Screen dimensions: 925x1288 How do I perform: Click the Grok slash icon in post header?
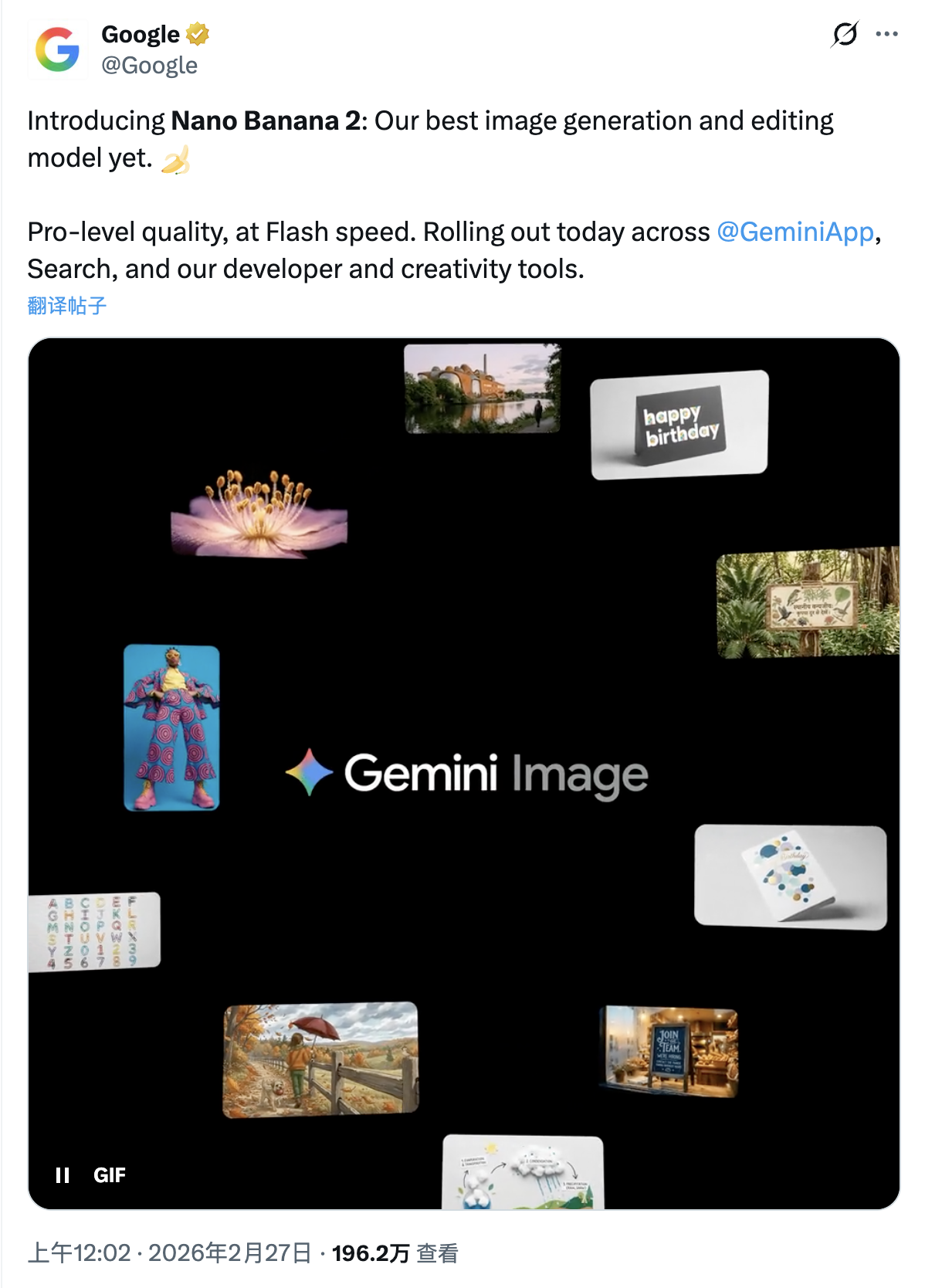point(845,34)
